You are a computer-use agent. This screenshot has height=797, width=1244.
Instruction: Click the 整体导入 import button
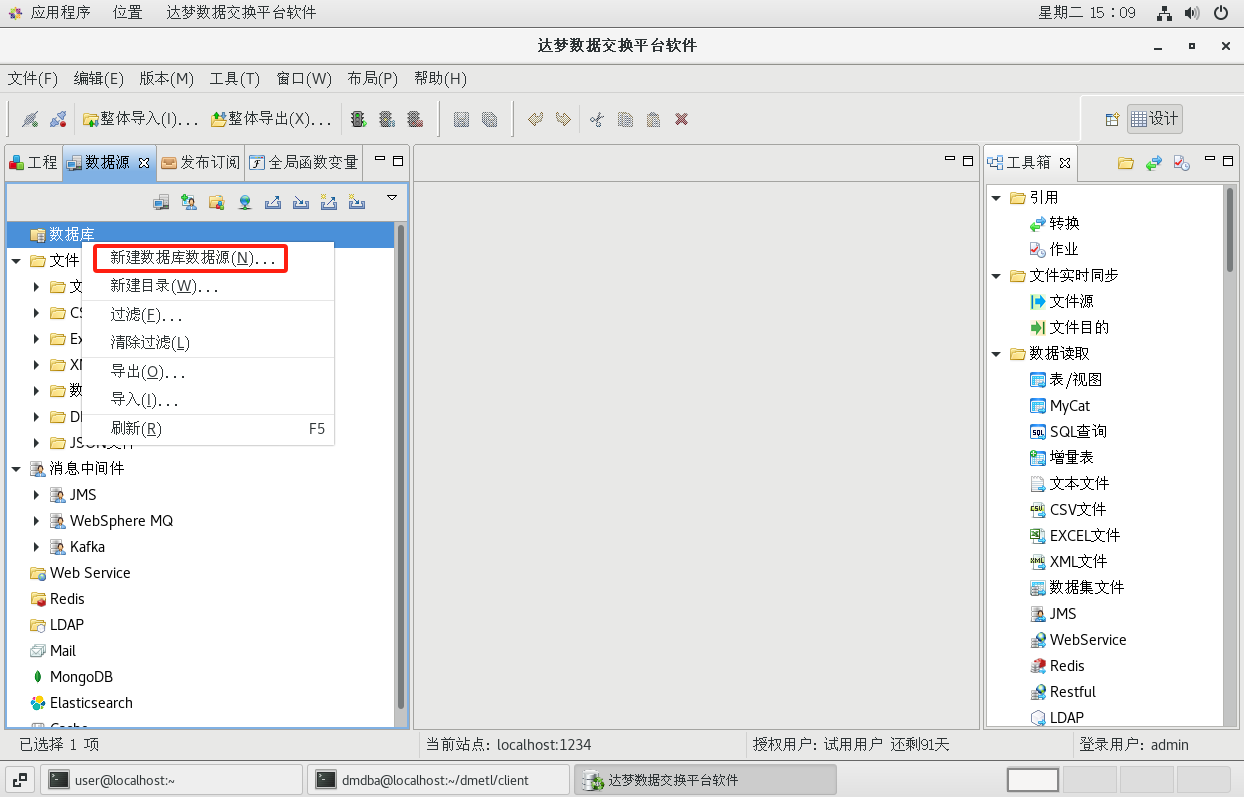[x=140, y=119]
